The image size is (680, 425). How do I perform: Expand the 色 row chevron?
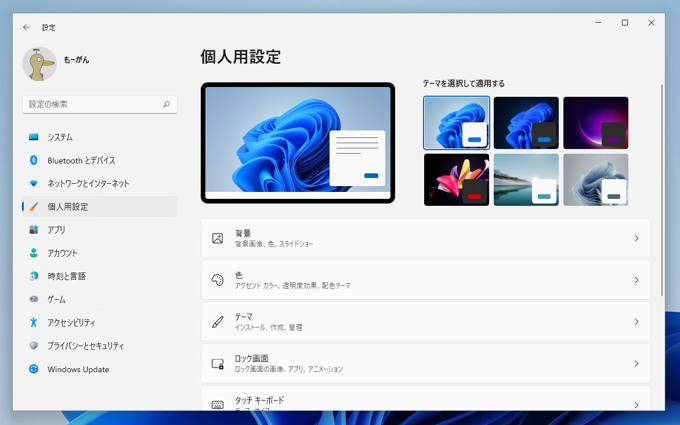636,280
